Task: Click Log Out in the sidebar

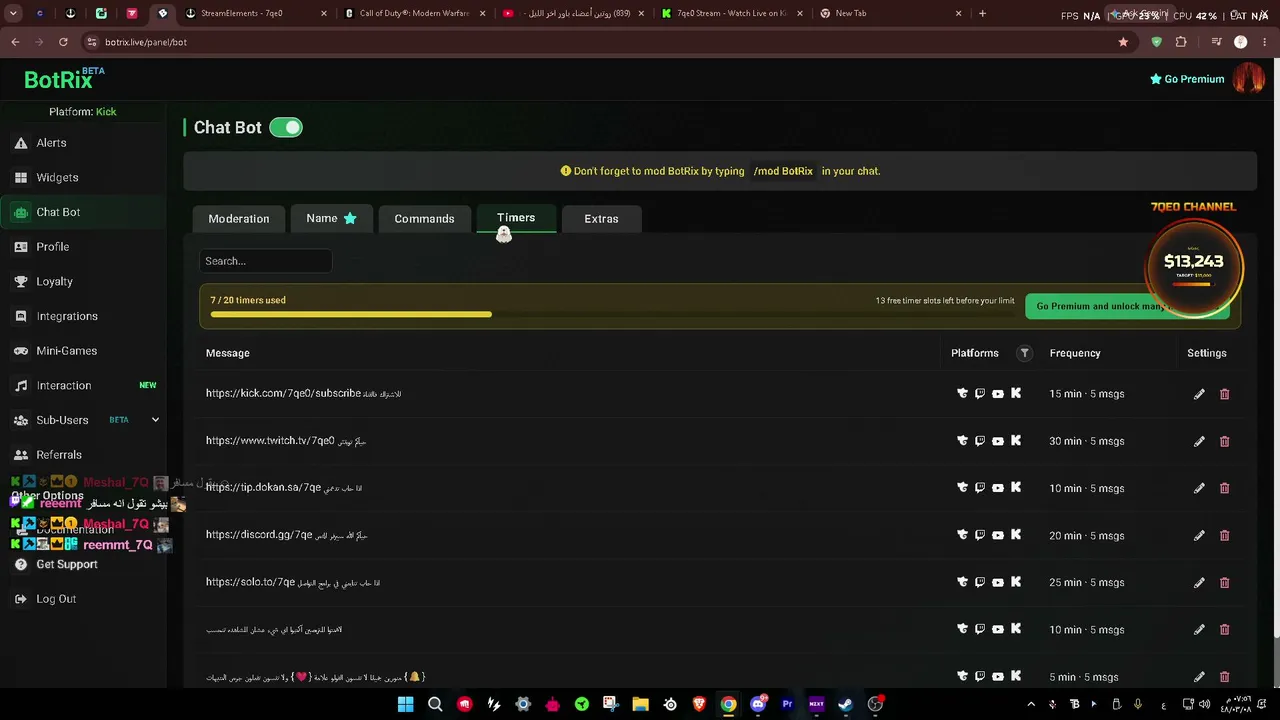Action: point(56,599)
